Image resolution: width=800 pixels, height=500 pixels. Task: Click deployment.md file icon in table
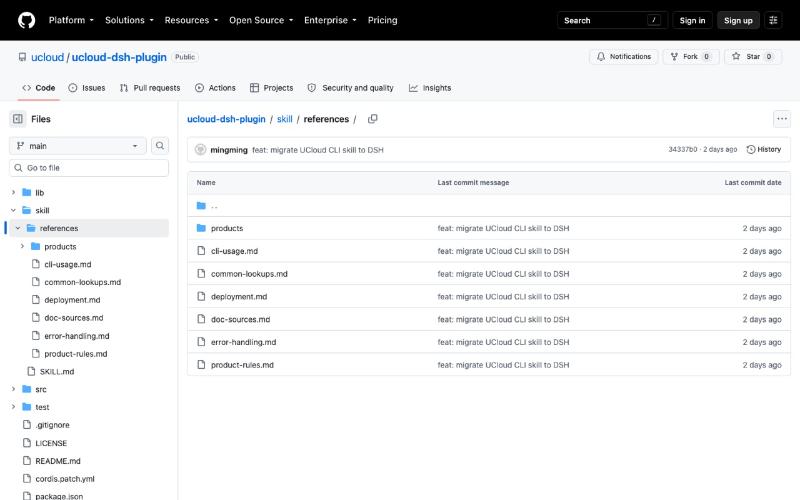click(201, 296)
